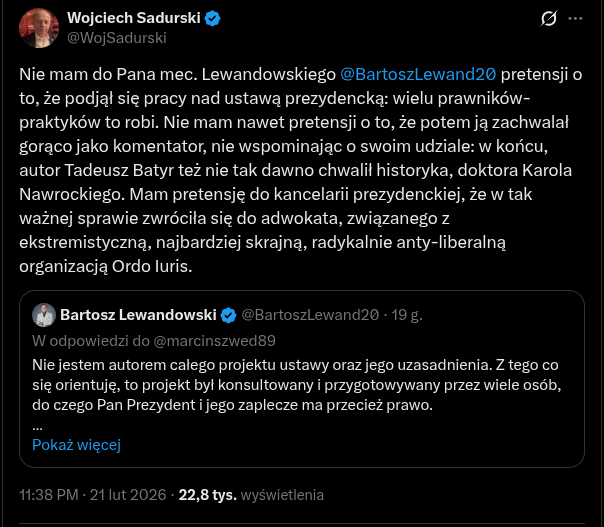Click the truncation ellipsis in quoted post
Viewport: 604px width, 527px height.
click(x=37, y=425)
